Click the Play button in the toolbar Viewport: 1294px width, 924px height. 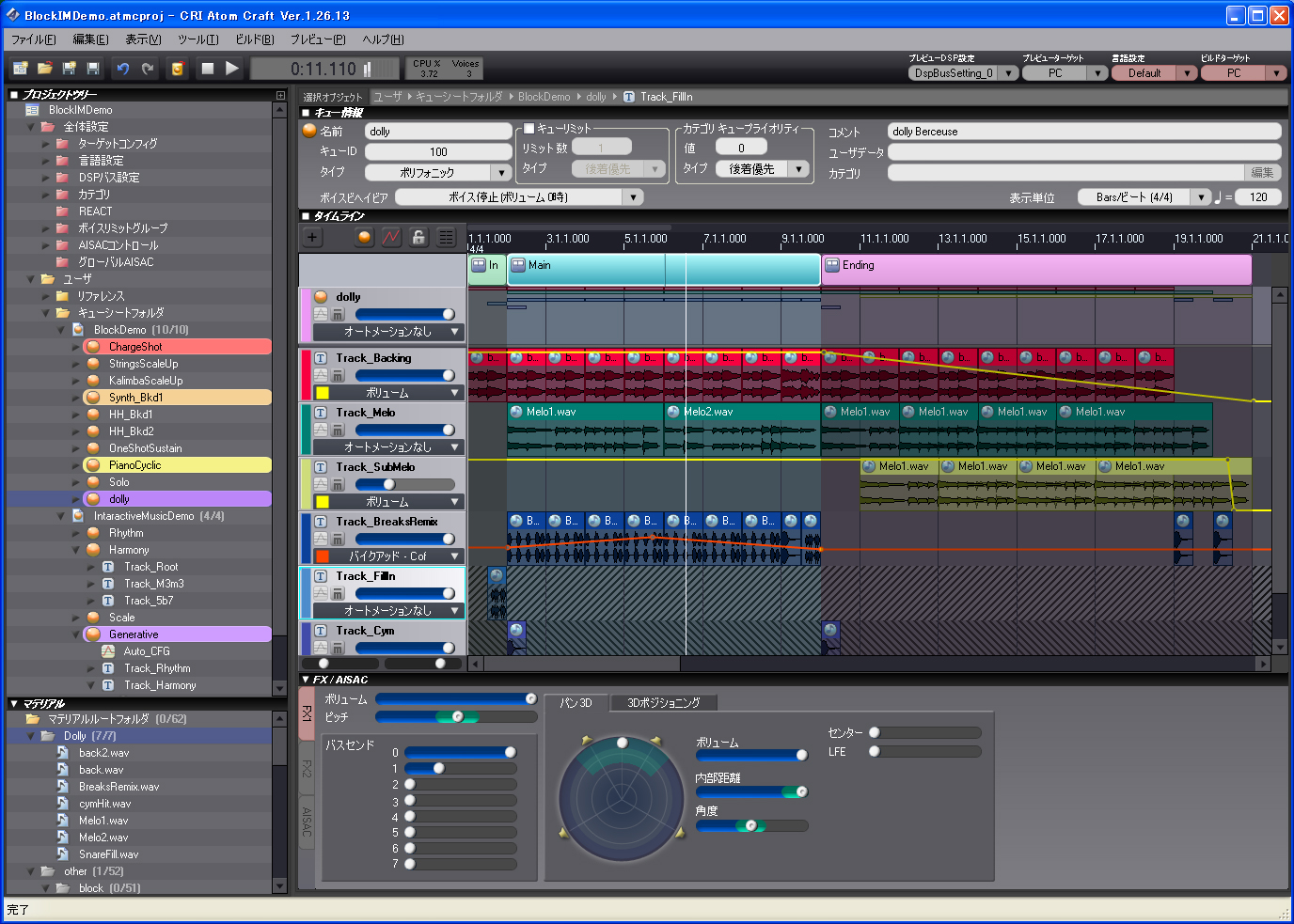[x=232, y=68]
